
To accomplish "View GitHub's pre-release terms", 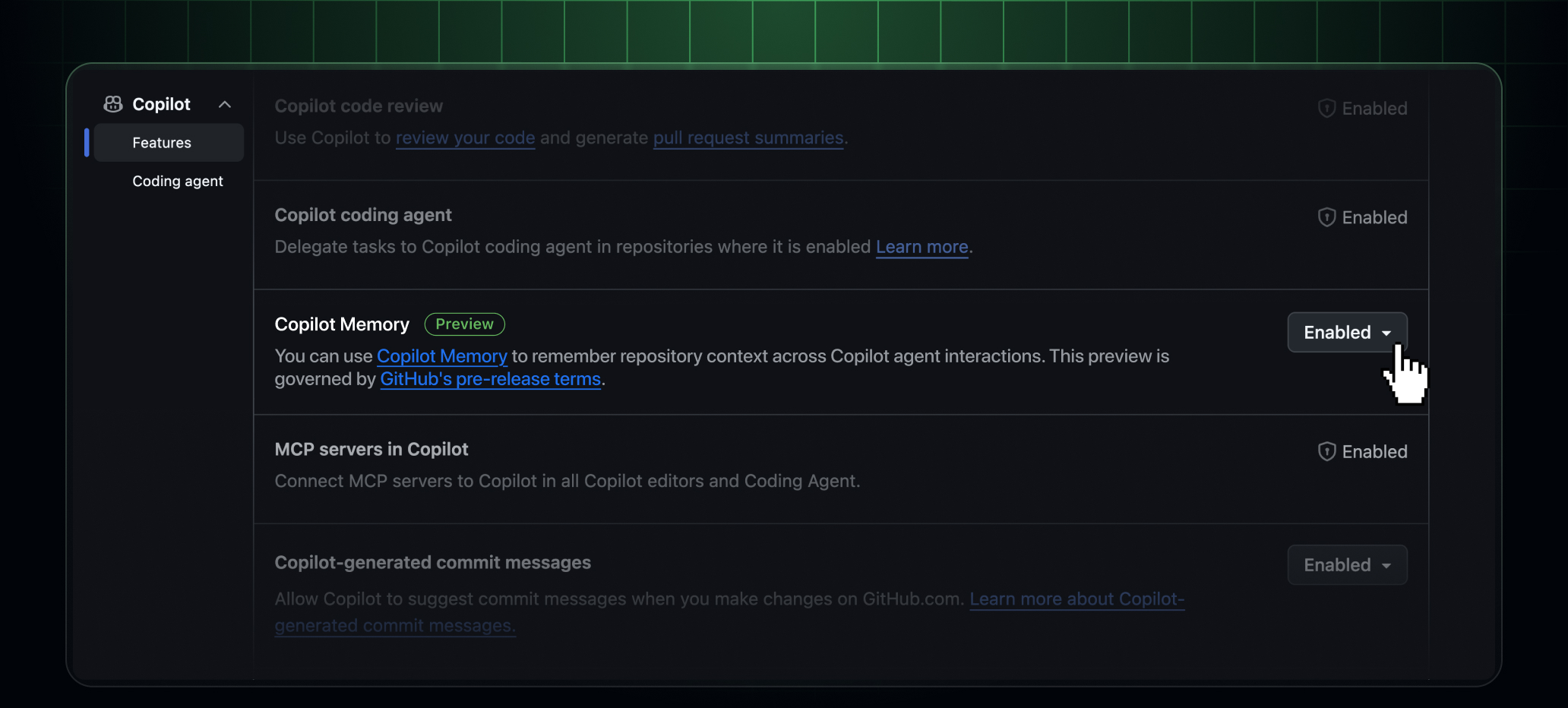I will click(490, 379).
